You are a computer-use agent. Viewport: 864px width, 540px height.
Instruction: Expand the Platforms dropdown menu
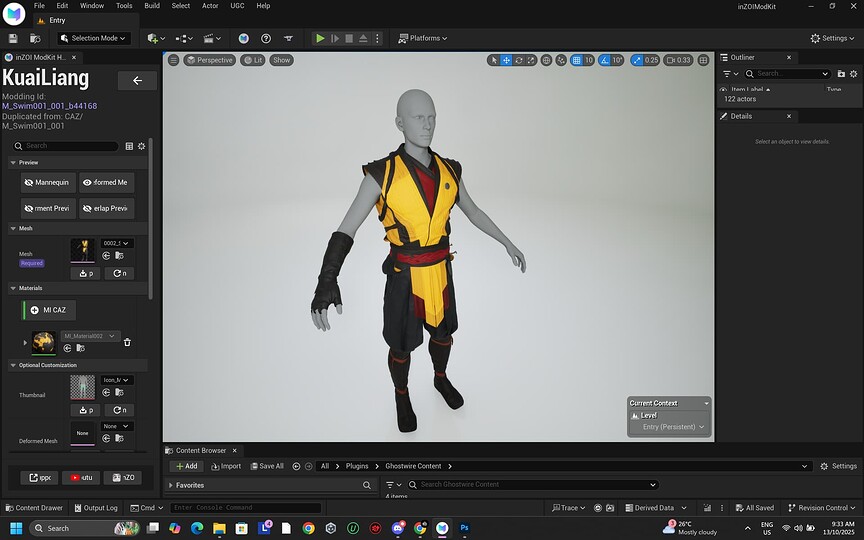[422, 38]
